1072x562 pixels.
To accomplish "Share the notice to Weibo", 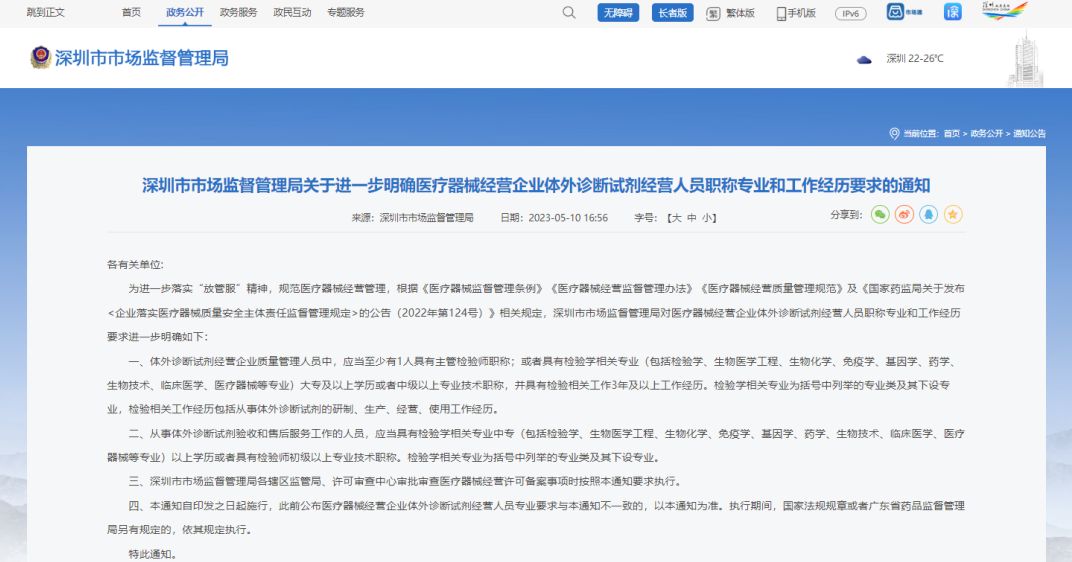I will point(904,215).
